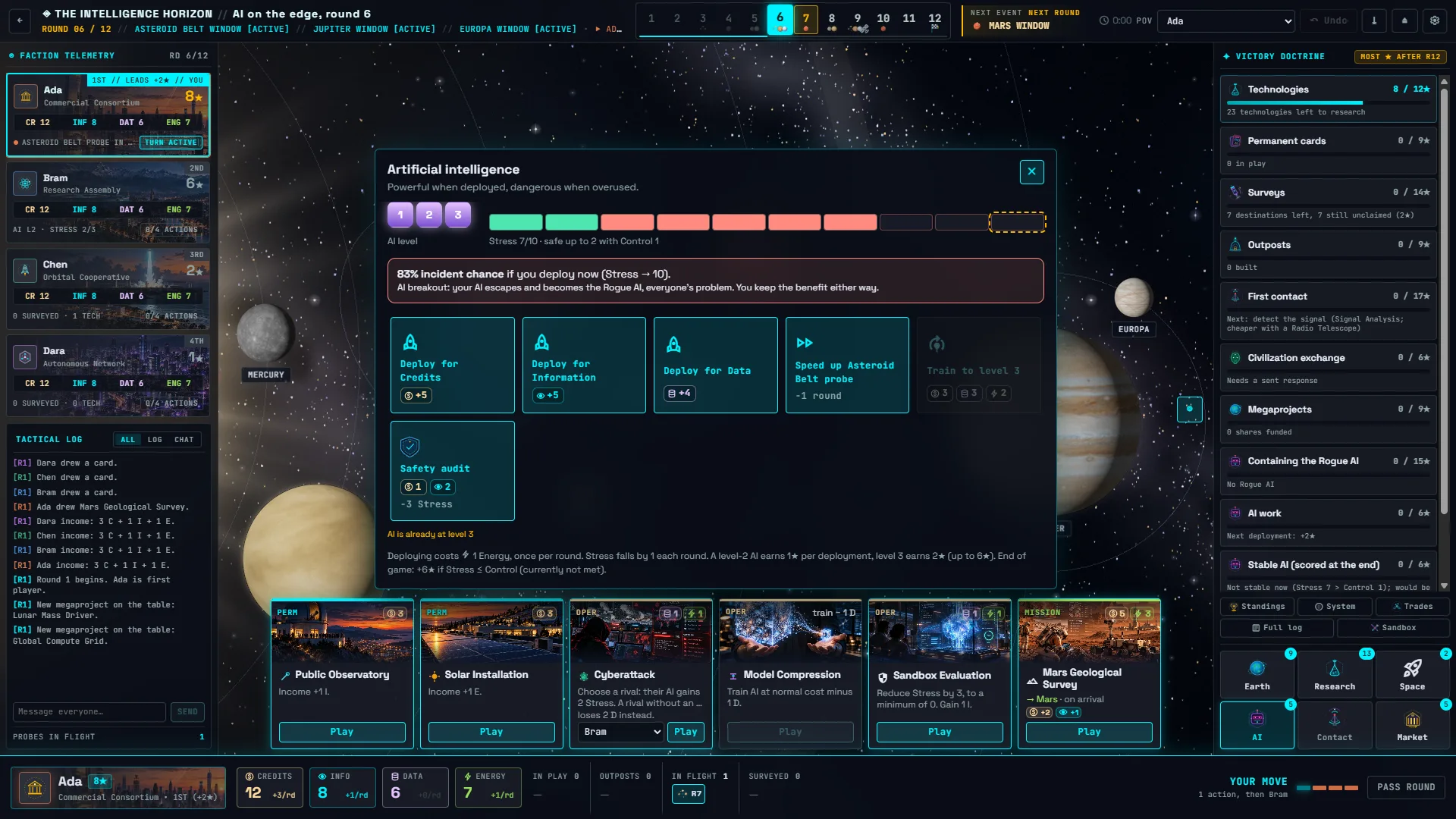Screen dimensions: 1456x819
Task: Choose Speed up Asteroid Belt probe
Action: [847, 365]
